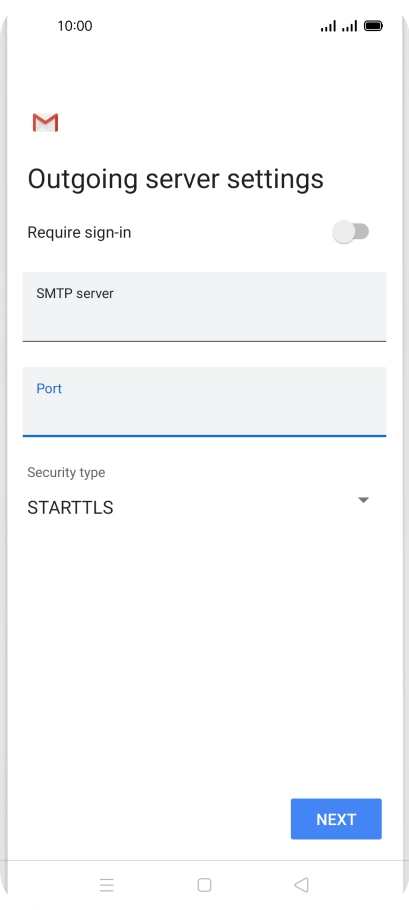This screenshot has height=910, width=409.
Task: Tap the Gmail logo icon
Action: (45, 122)
